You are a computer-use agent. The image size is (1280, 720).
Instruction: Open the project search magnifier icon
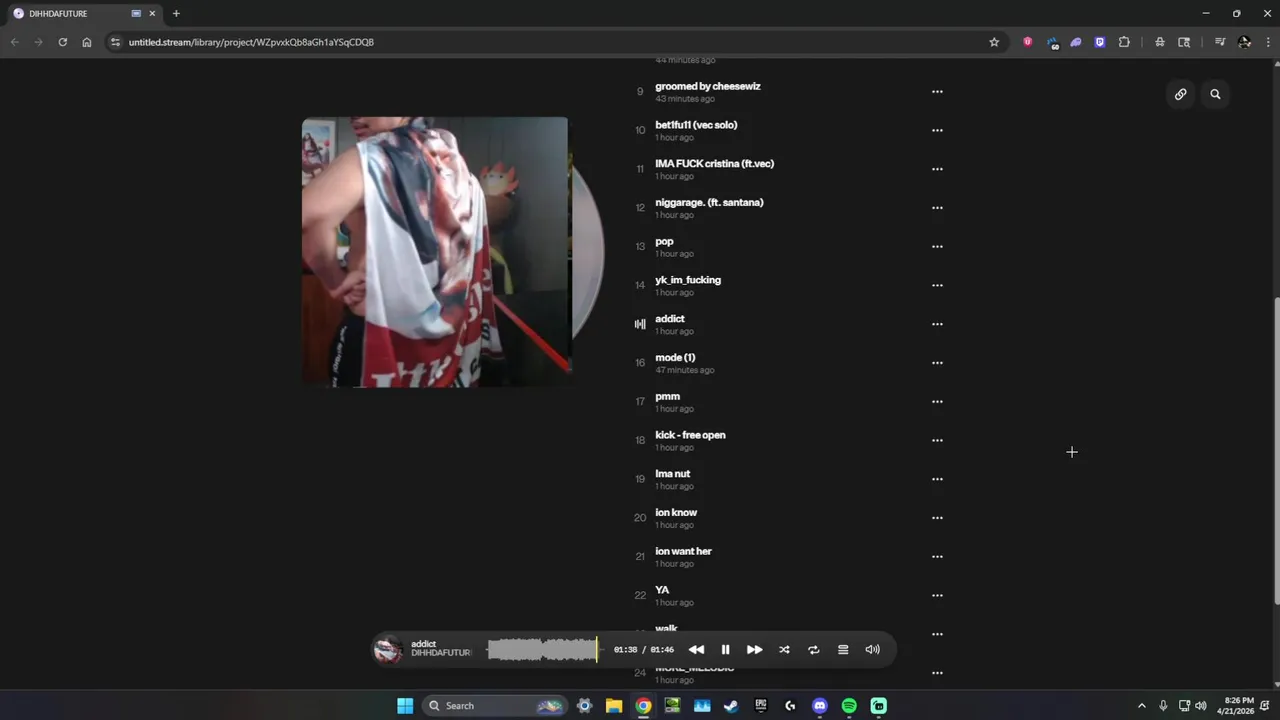tap(1215, 94)
